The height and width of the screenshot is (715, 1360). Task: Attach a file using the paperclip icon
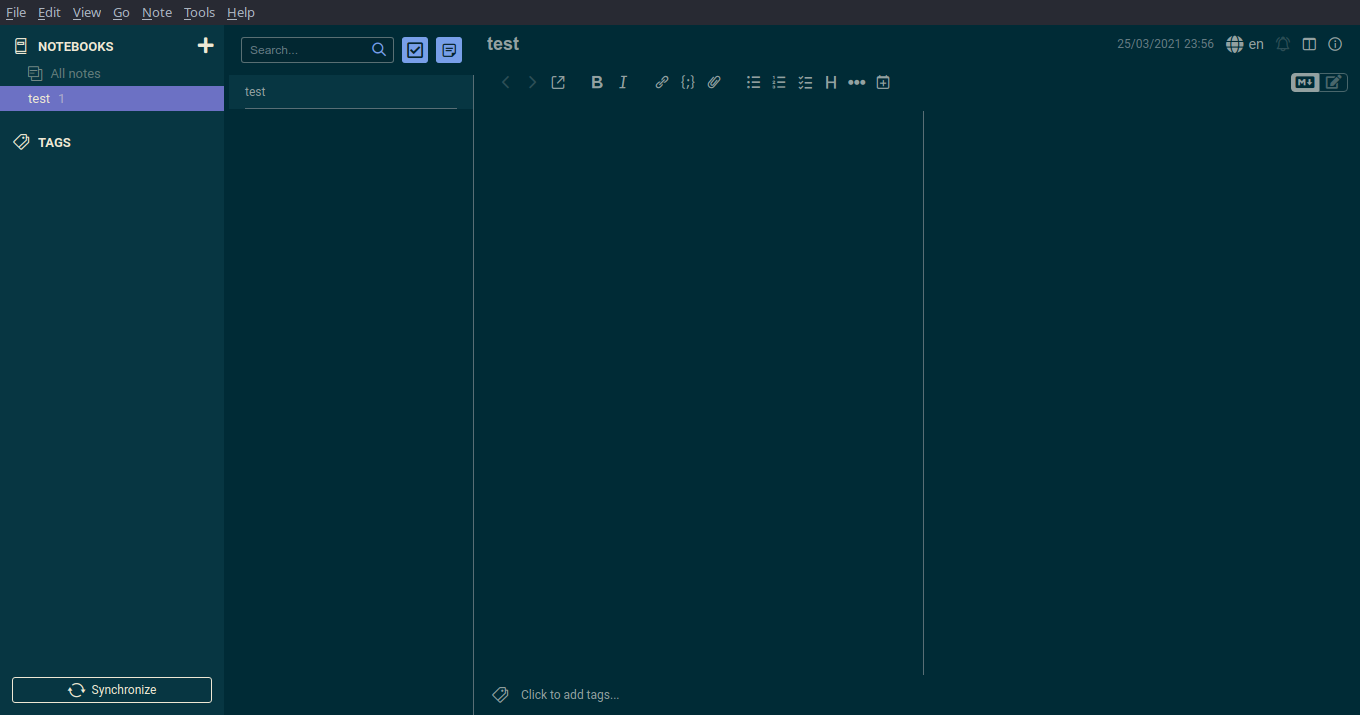(x=714, y=82)
